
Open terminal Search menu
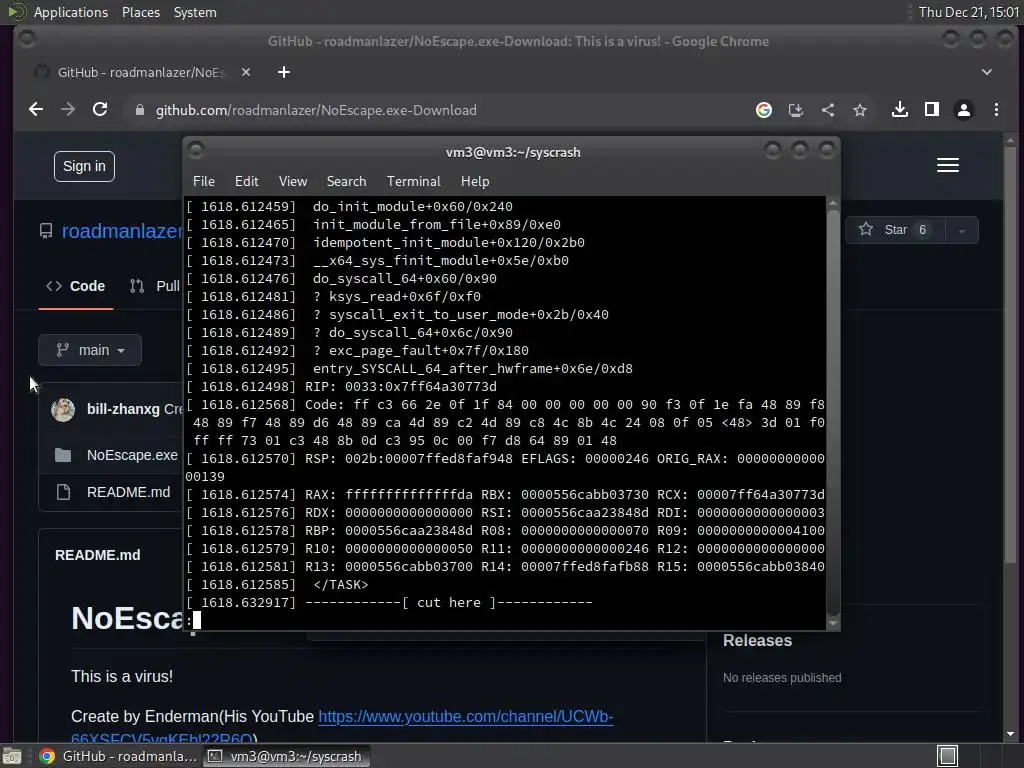tap(346, 182)
